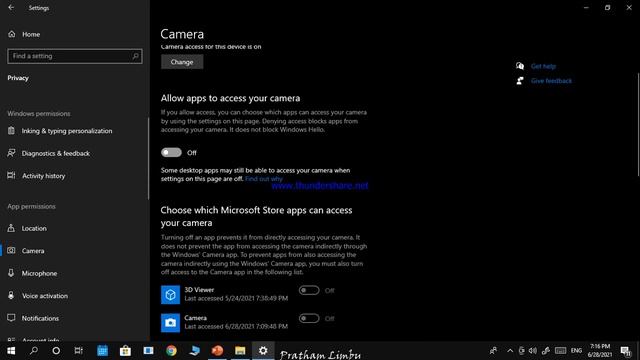This screenshot has height=360, width=640.
Task: Click the Microphone sidebar icon
Action: (x=11, y=273)
